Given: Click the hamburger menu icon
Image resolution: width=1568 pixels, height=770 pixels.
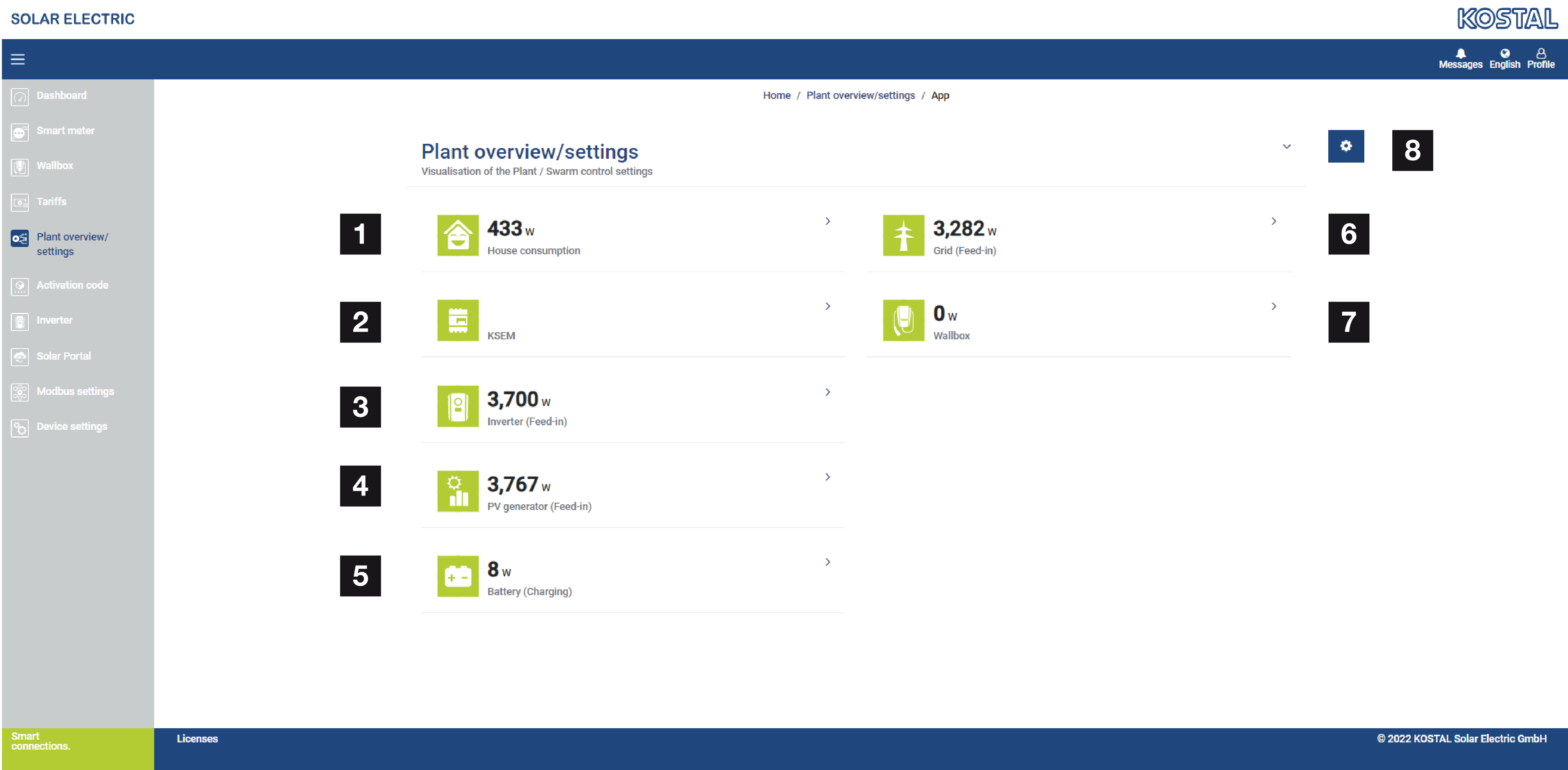Looking at the screenshot, I should click(18, 59).
